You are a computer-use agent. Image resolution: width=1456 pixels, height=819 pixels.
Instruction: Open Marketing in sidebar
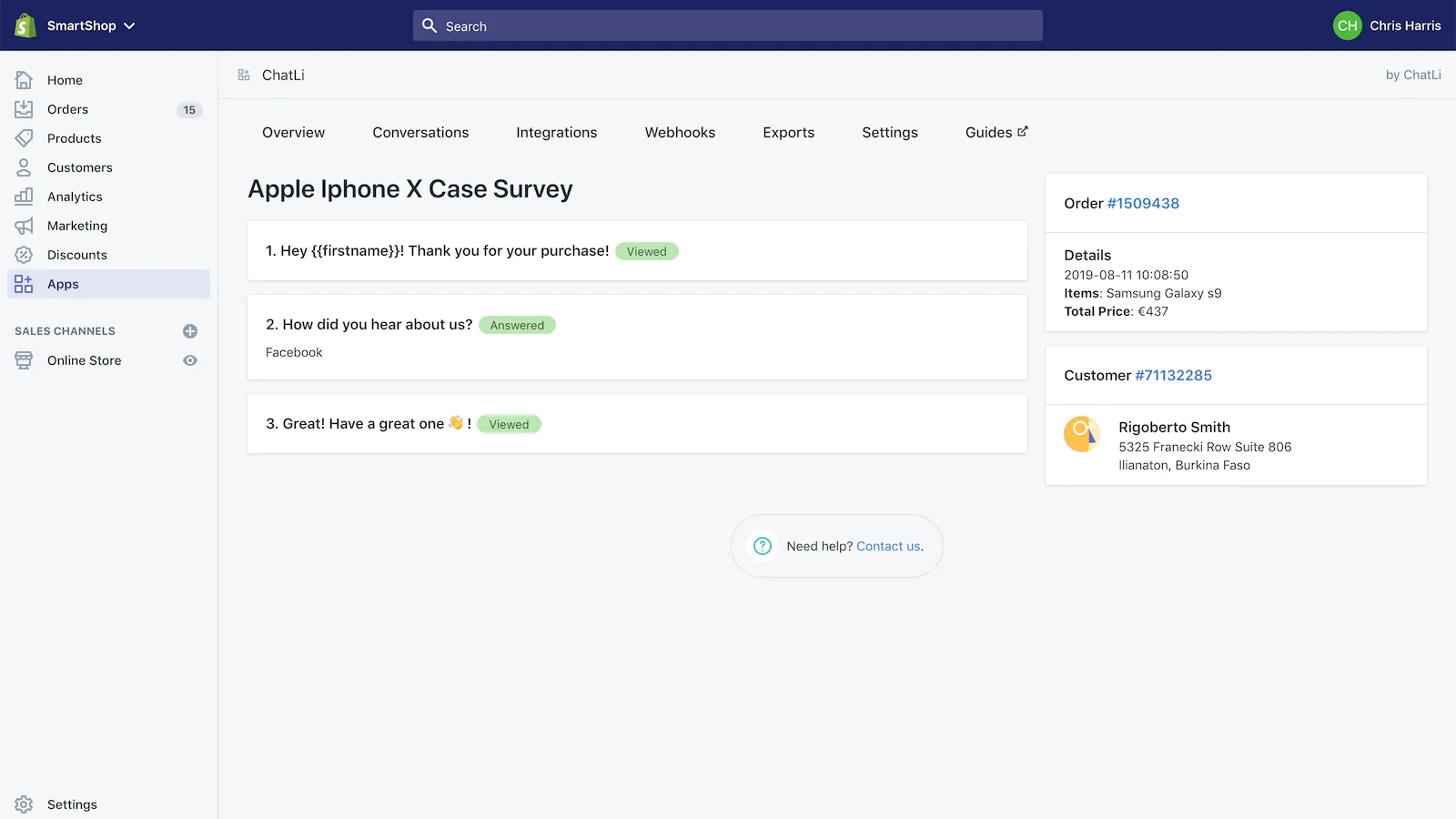coord(77,226)
